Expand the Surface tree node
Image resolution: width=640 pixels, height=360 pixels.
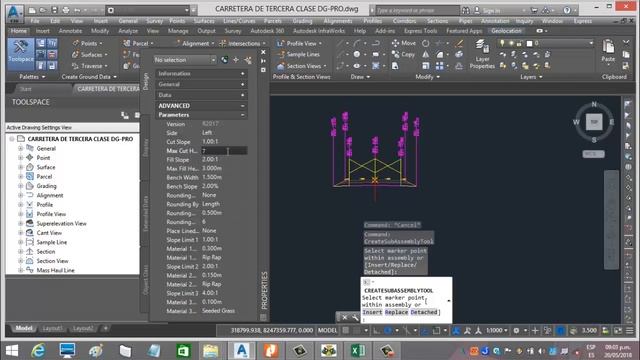click(x=20, y=167)
